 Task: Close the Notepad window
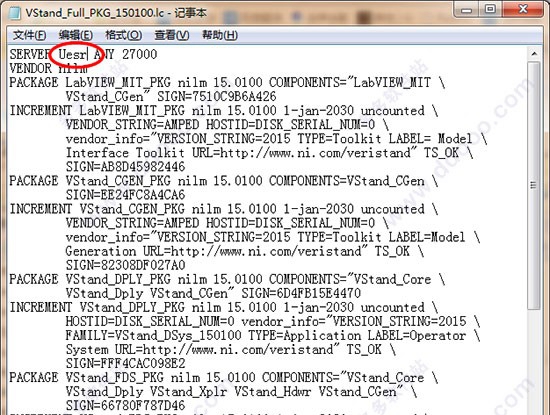pyautogui.click(x=523, y=9)
